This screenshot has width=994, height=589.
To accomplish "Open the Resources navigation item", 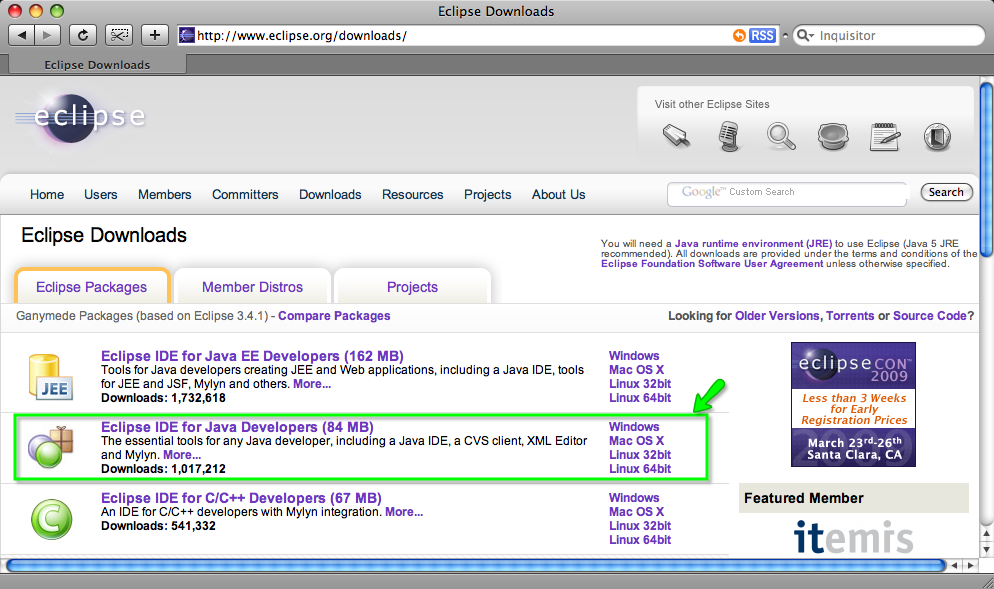I will tap(413, 195).
